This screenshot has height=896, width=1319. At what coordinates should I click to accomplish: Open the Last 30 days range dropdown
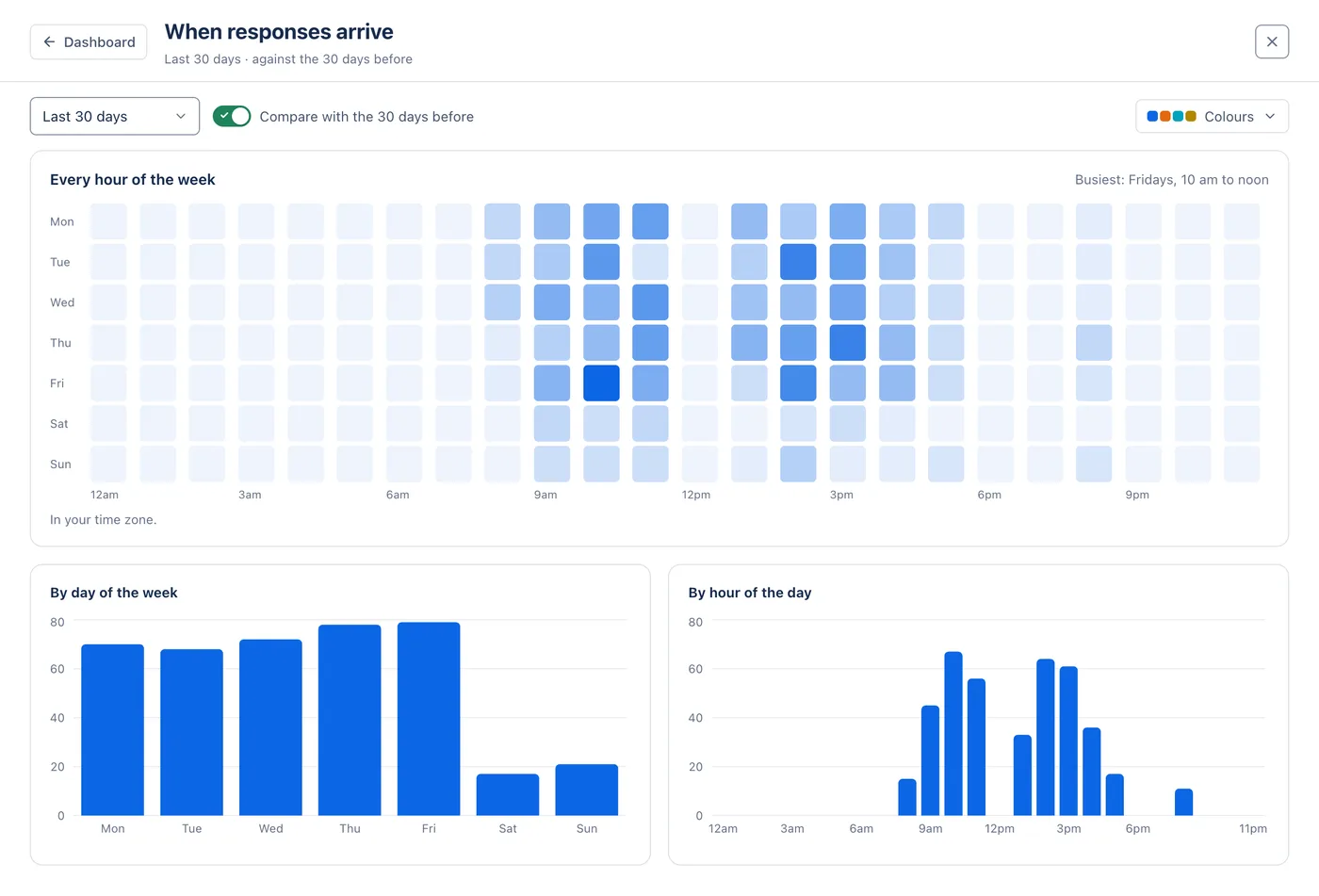coord(115,116)
